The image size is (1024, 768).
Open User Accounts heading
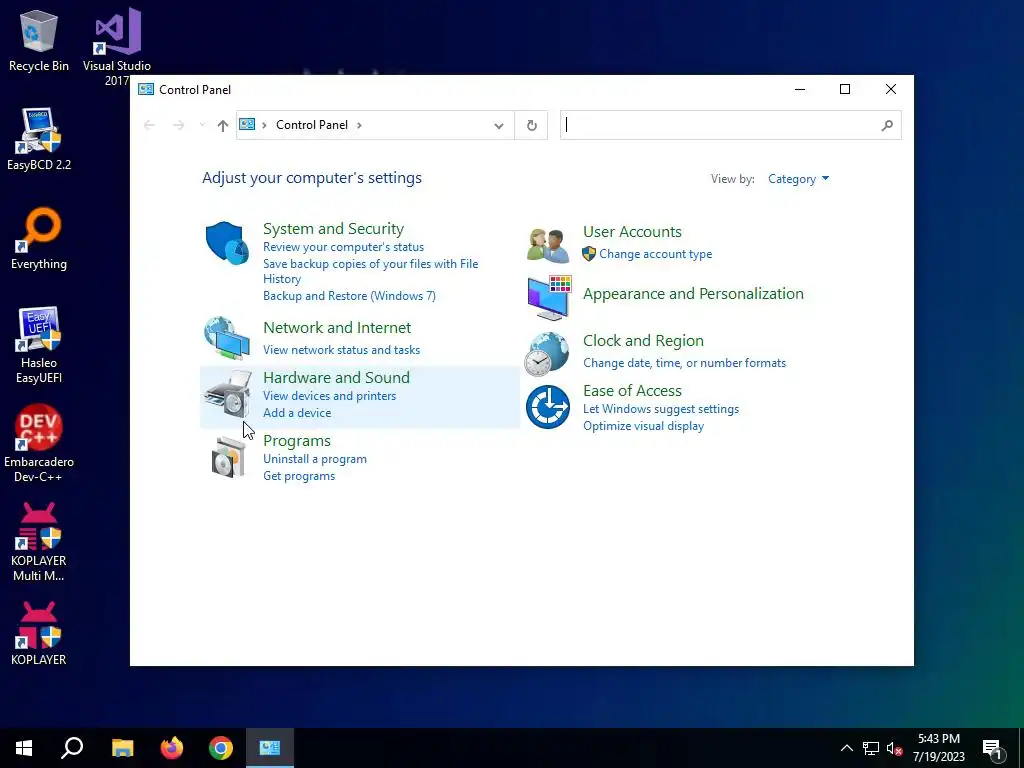(x=632, y=232)
